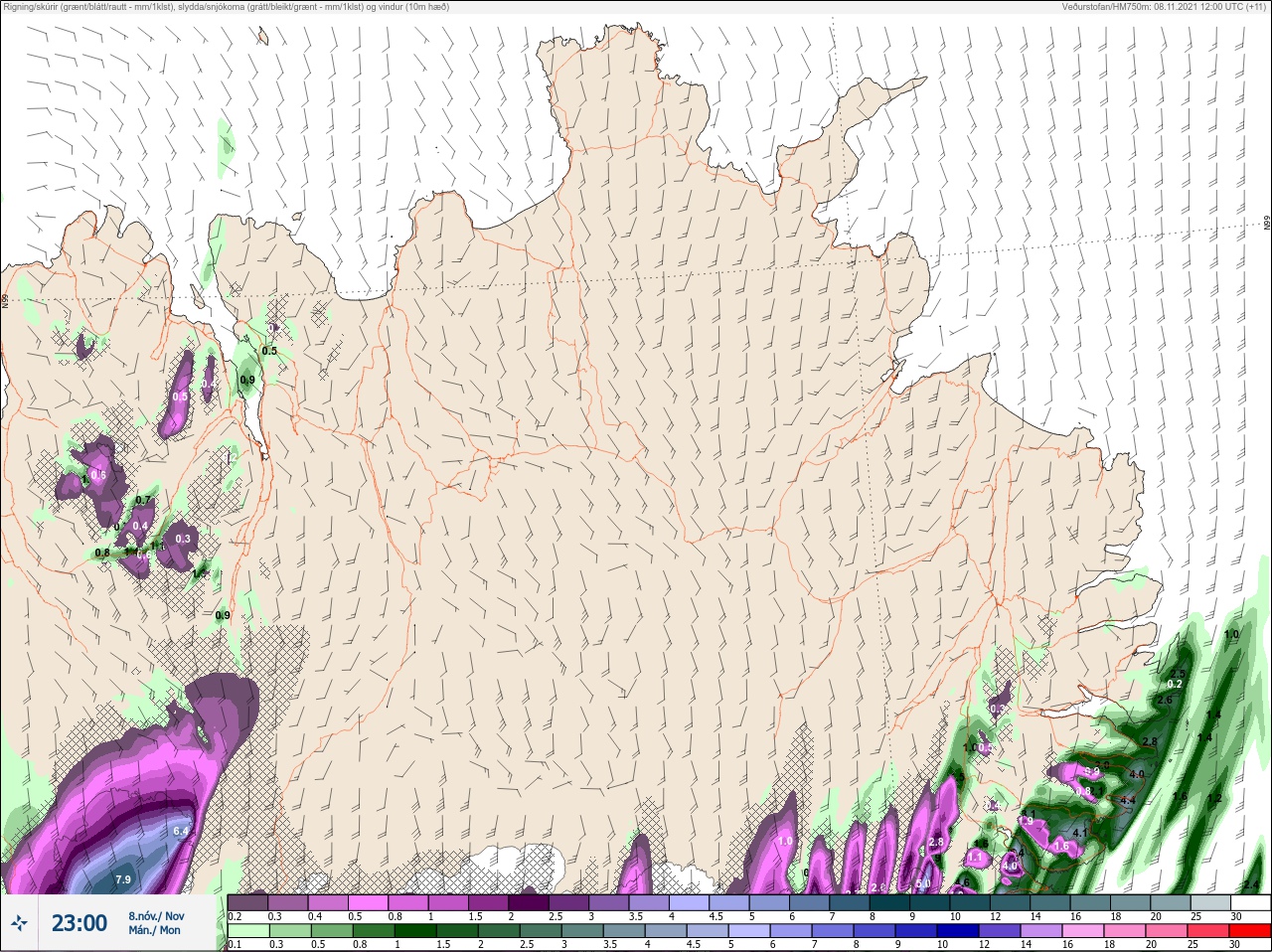
Task: Click the 1.2 precipitation value offshore in the southeast
Action: tap(1213, 799)
